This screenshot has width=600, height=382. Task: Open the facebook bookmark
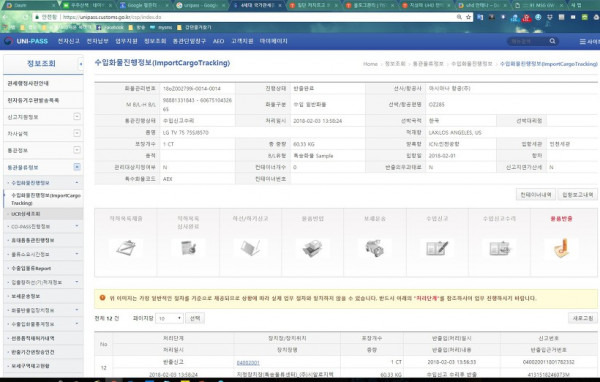point(110,28)
